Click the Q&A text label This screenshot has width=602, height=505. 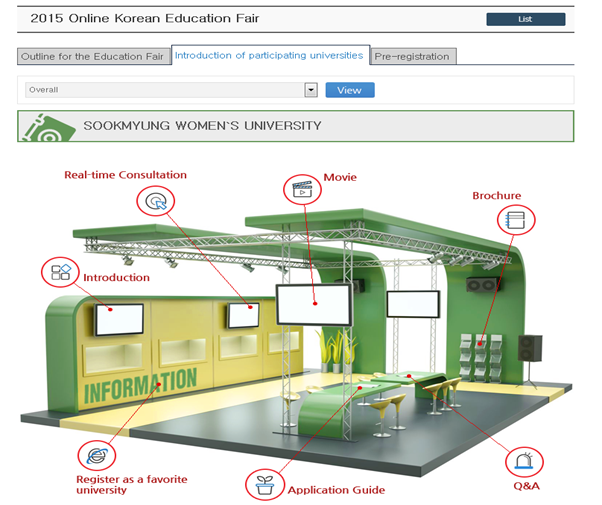click(526, 486)
